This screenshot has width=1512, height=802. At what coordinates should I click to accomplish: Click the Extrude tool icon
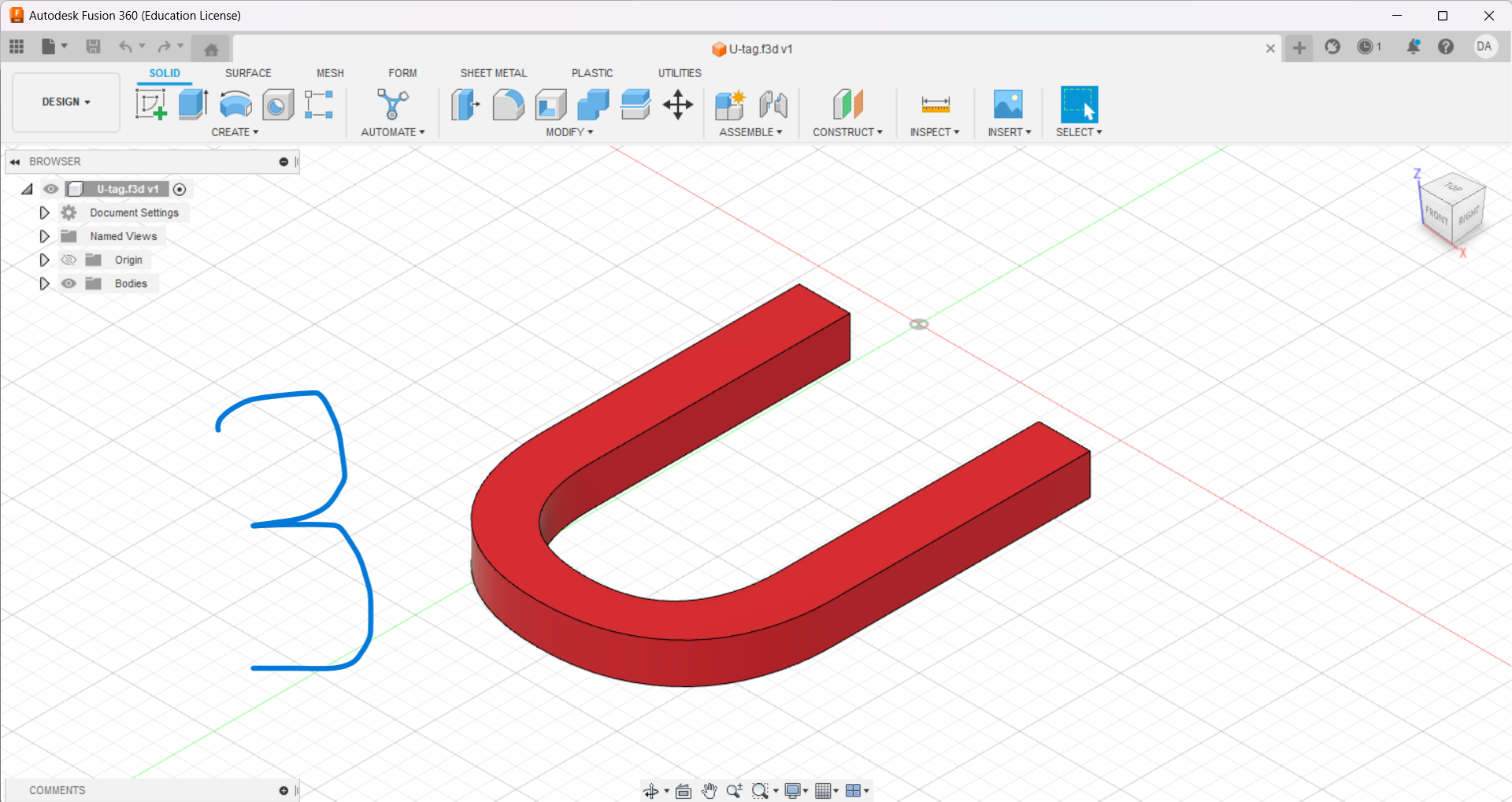[x=193, y=104]
